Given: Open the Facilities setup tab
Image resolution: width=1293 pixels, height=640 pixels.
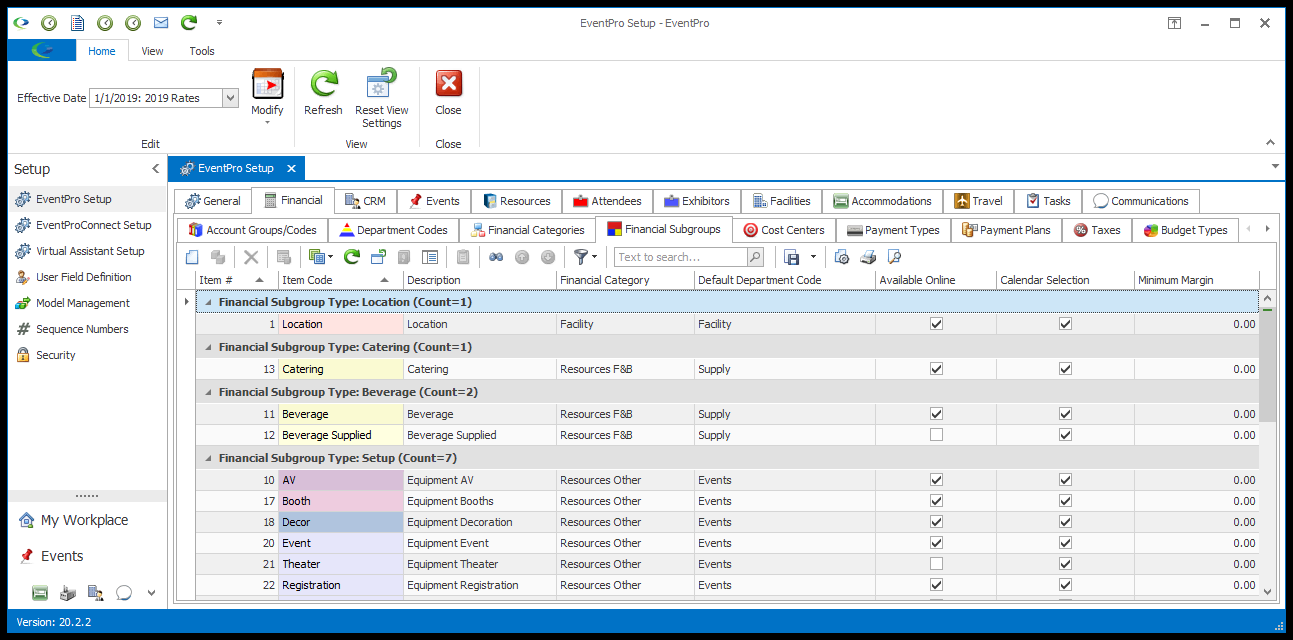Looking at the screenshot, I should click(x=781, y=201).
